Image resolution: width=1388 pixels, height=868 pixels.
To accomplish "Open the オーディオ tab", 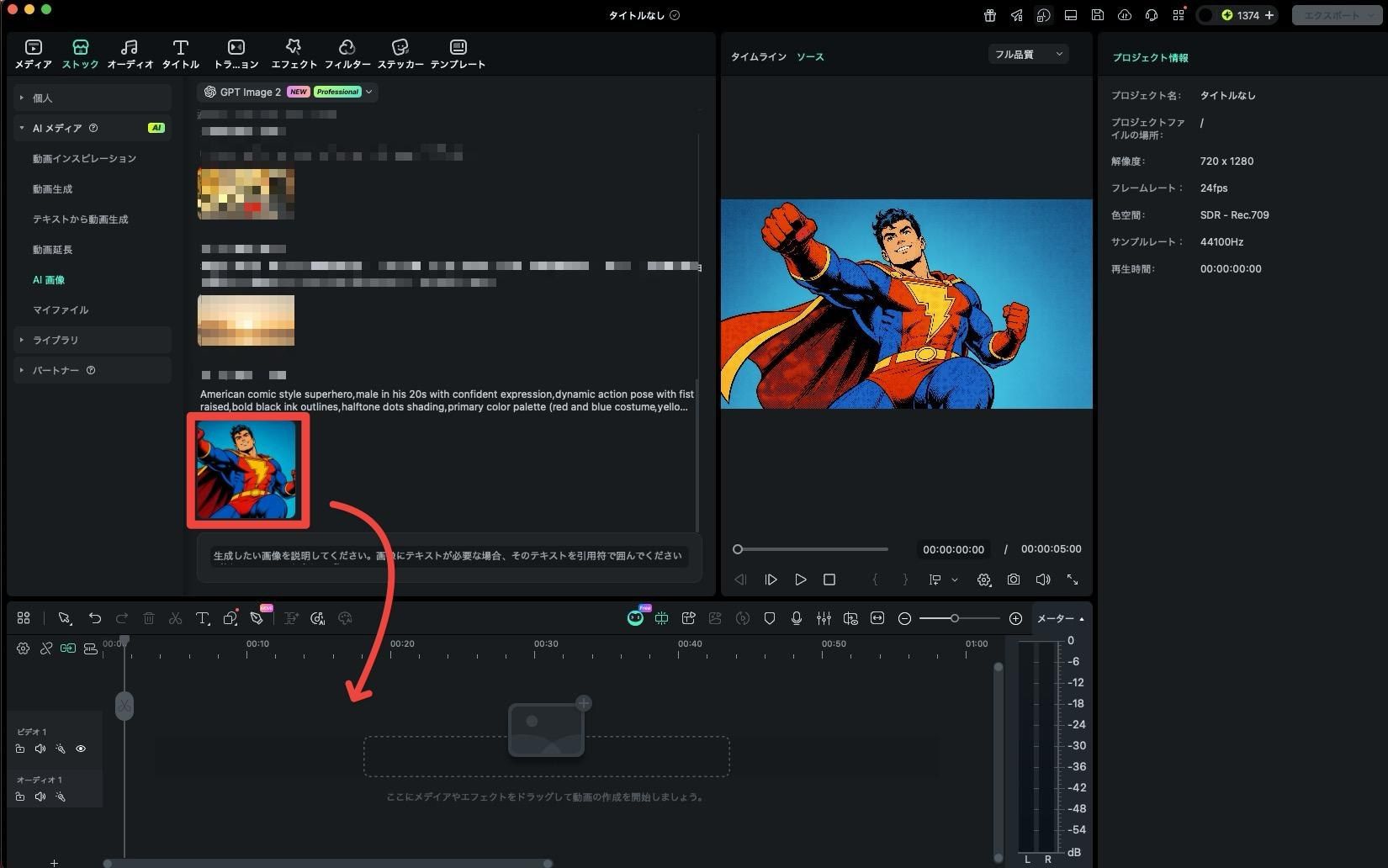I will (x=130, y=54).
